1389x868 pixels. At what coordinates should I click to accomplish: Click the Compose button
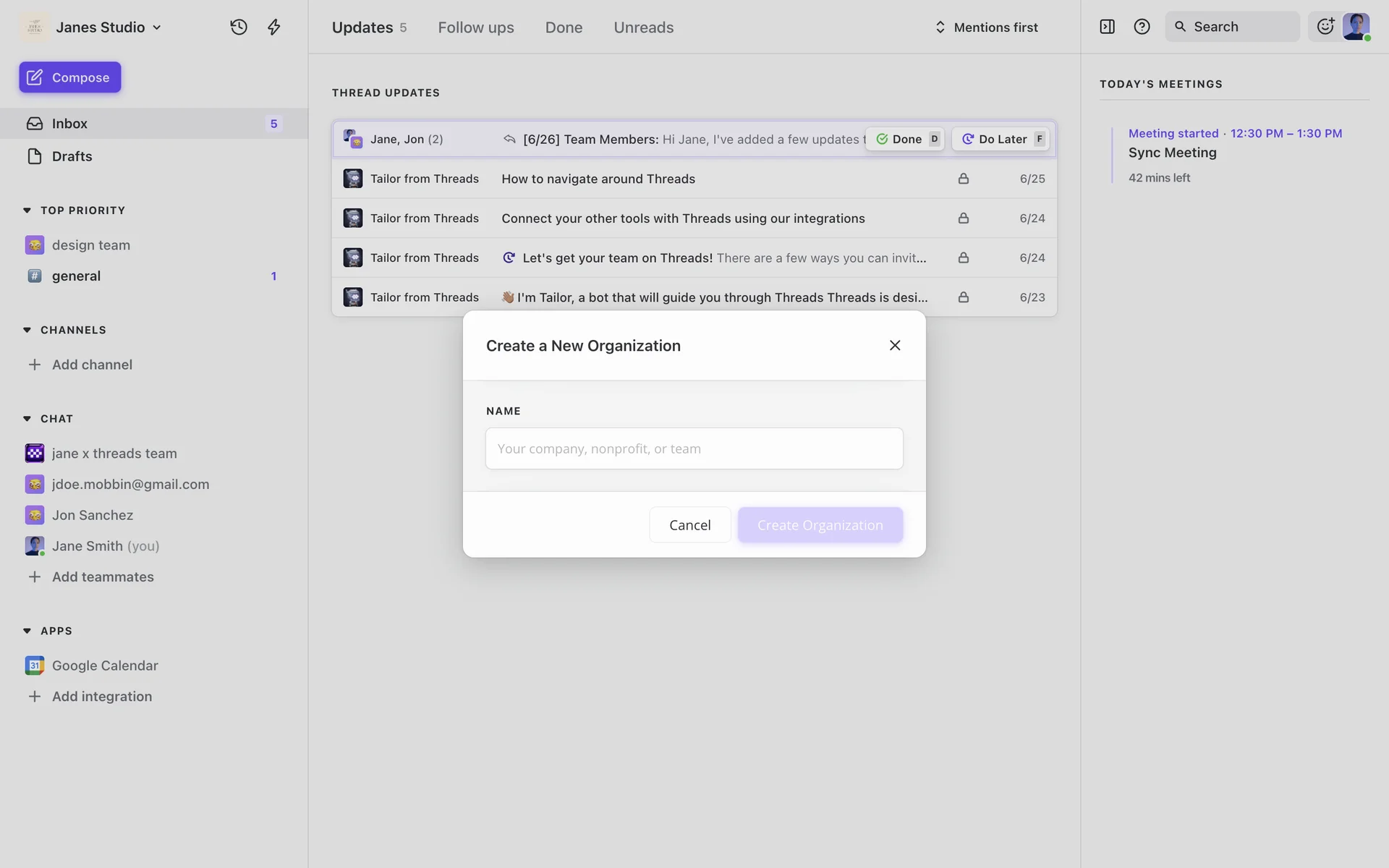tap(70, 77)
